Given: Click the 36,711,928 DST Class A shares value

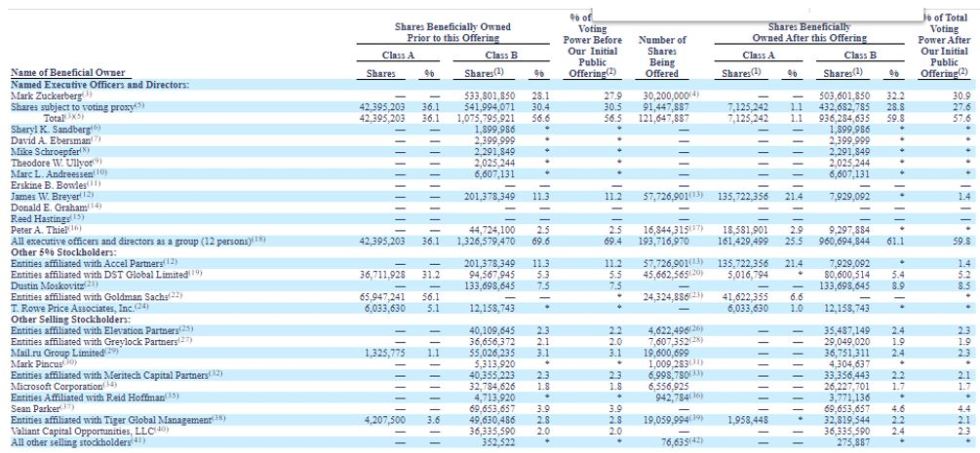Looking at the screenshot, I should pyautogui.click(x=382, y=274).
